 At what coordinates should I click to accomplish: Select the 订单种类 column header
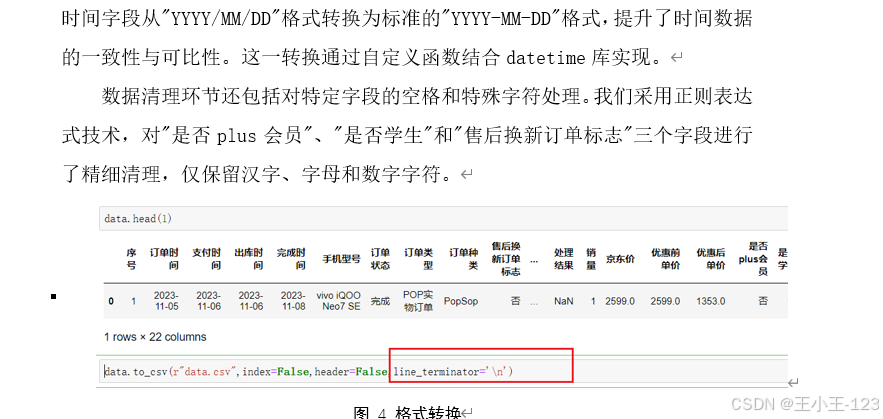point(463,259)
